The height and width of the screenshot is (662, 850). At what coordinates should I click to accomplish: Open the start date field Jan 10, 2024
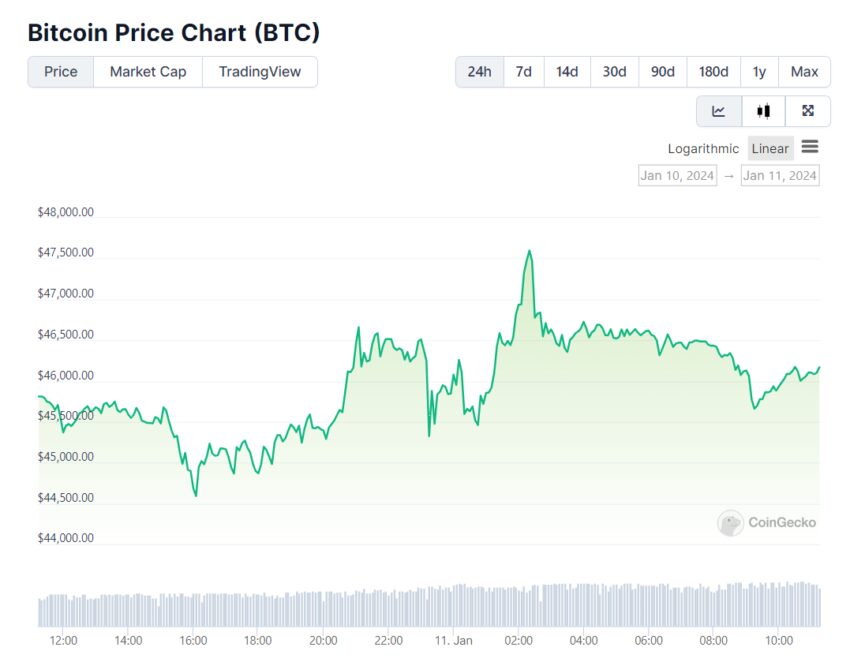coord(677,175)
